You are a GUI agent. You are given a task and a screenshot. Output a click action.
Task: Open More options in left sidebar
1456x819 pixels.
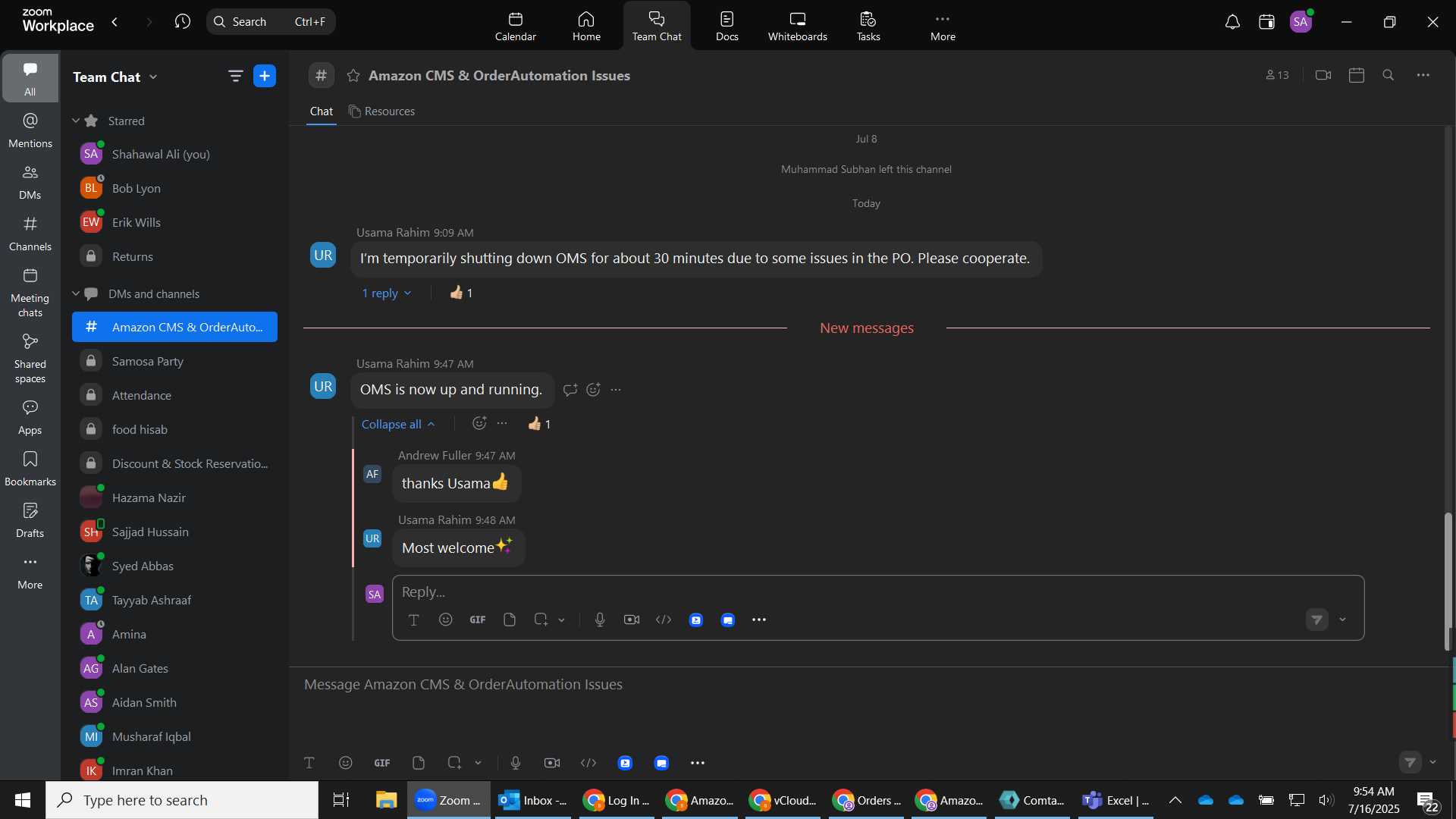30,572
